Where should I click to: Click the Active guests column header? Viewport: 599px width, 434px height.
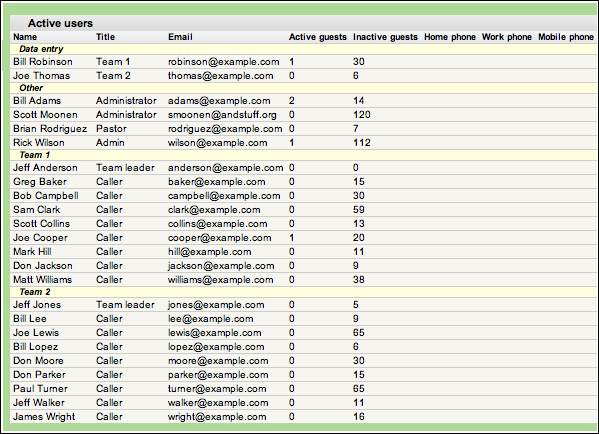point(317,37)
